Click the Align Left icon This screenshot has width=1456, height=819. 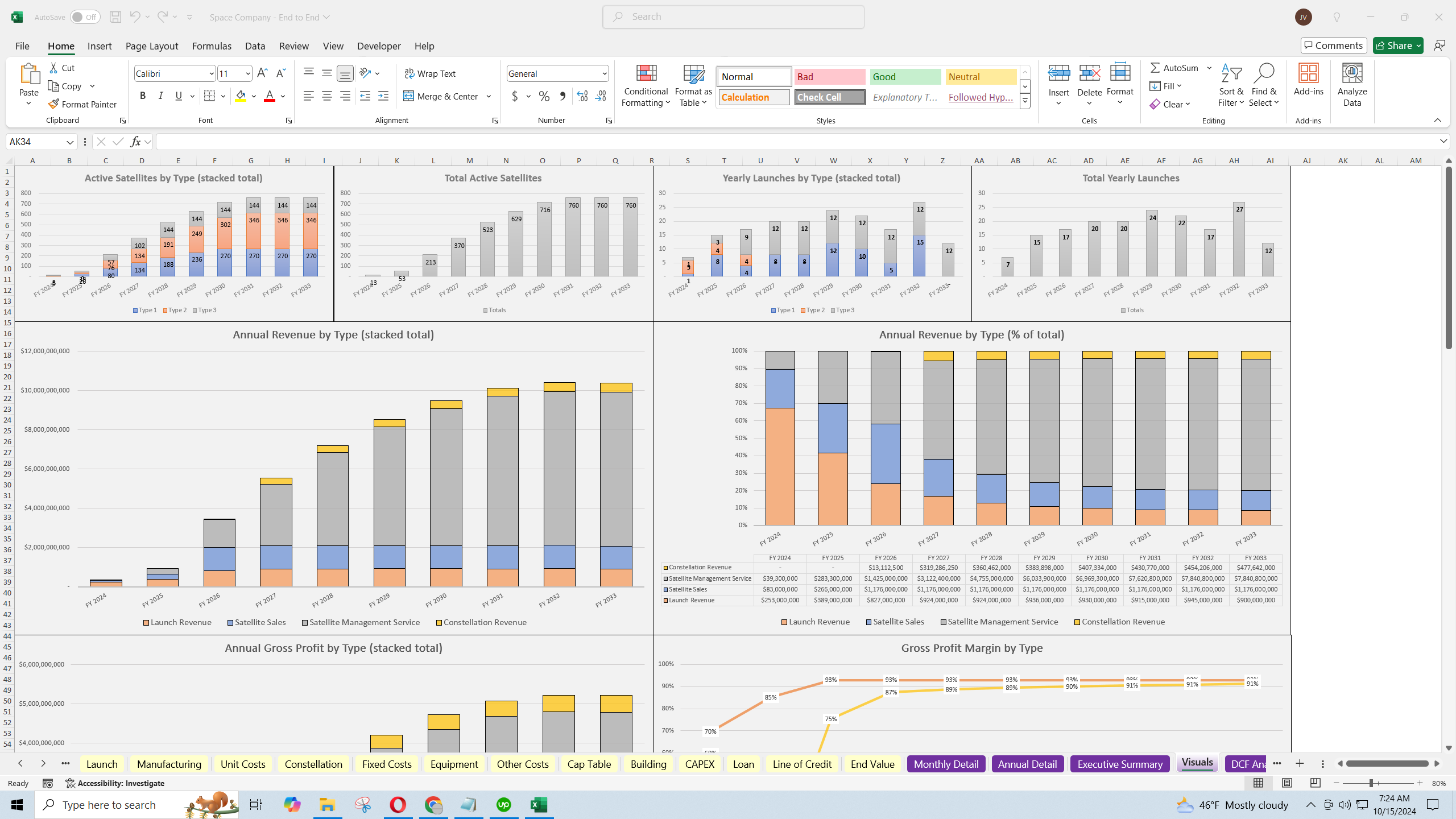coord(308,96)
